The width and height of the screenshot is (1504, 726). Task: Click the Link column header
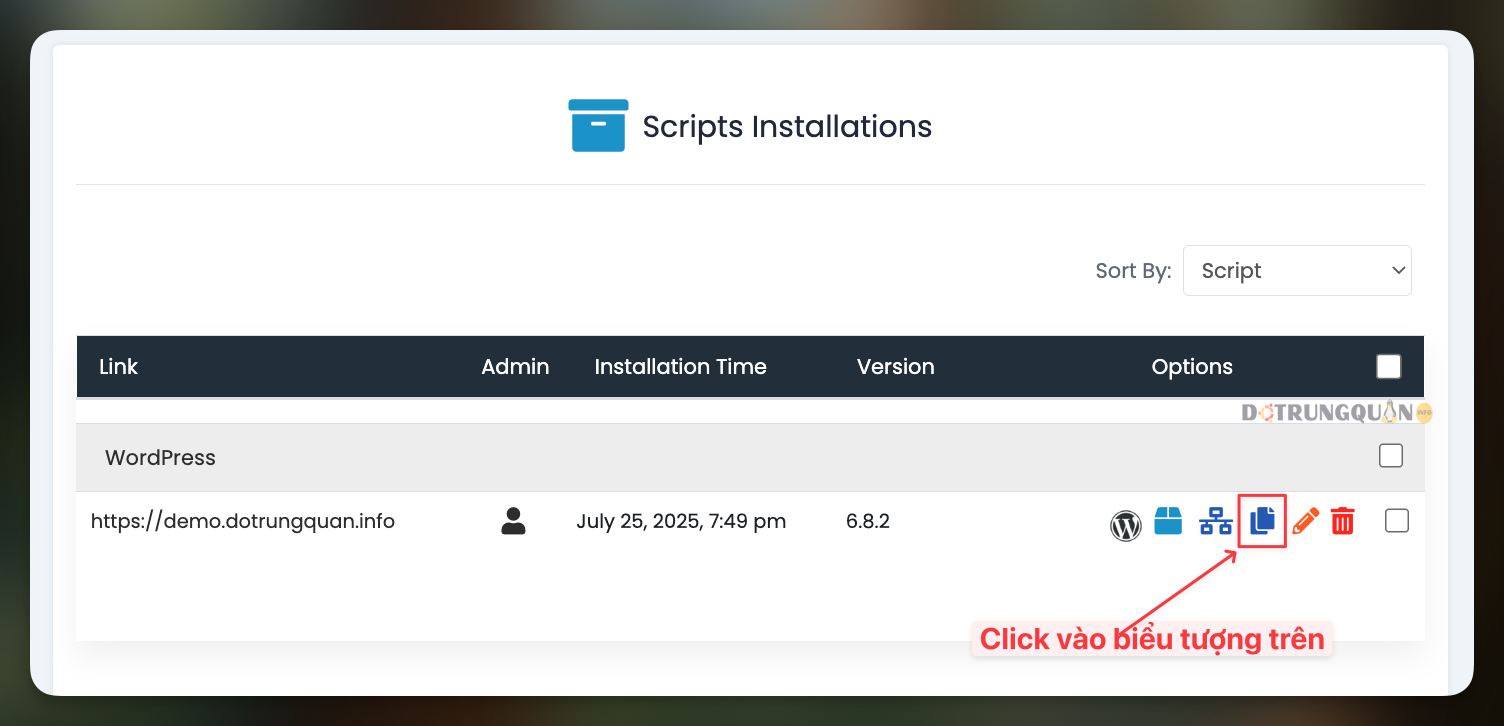(118, 367)
